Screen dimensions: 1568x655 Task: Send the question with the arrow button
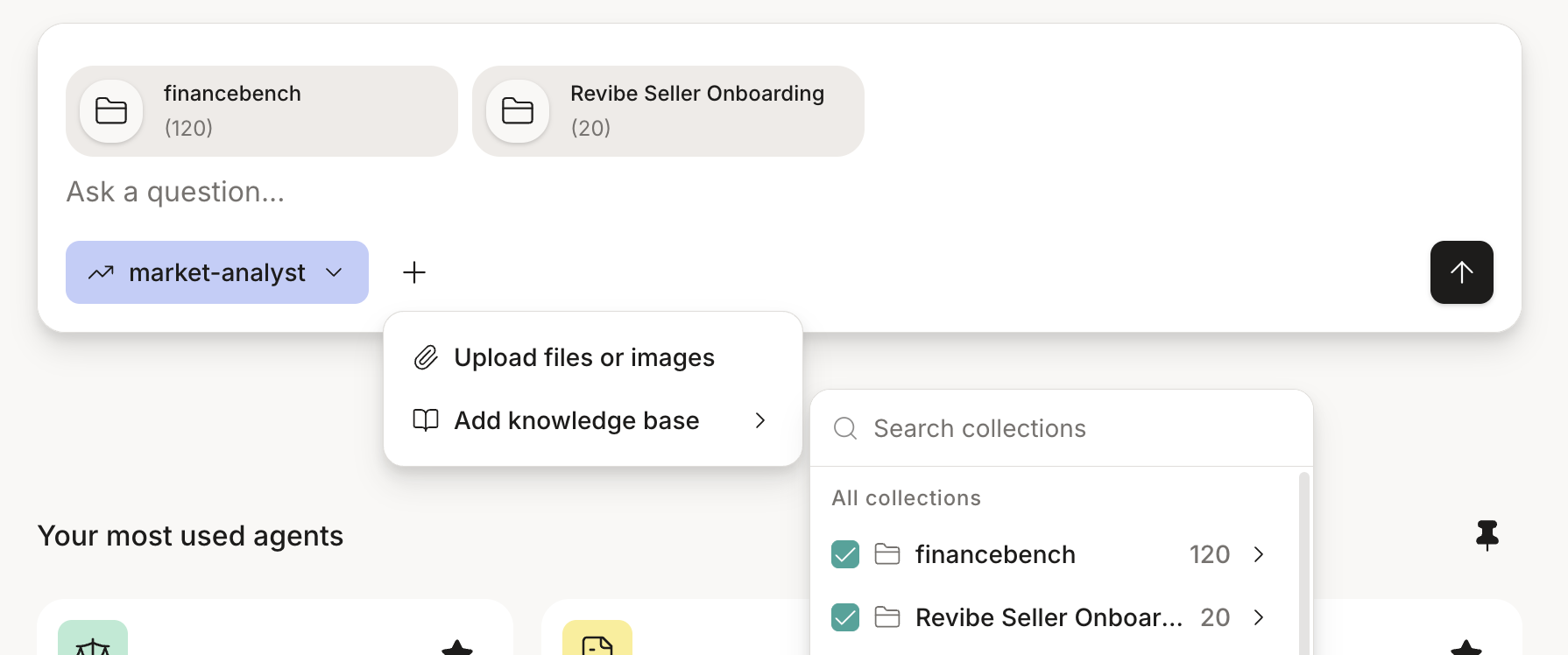1461,272
